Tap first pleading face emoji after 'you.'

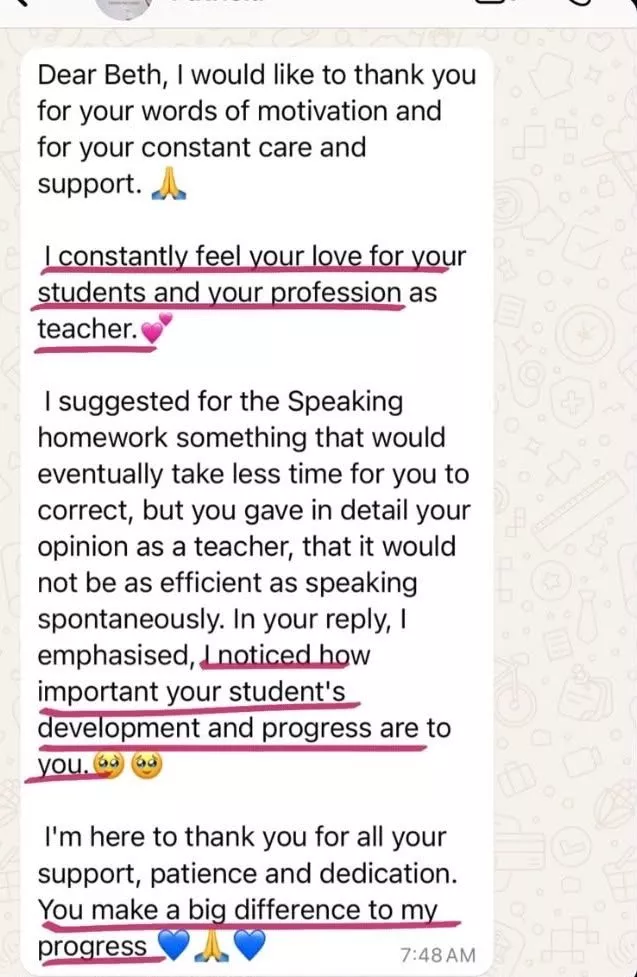click(108, 765)
